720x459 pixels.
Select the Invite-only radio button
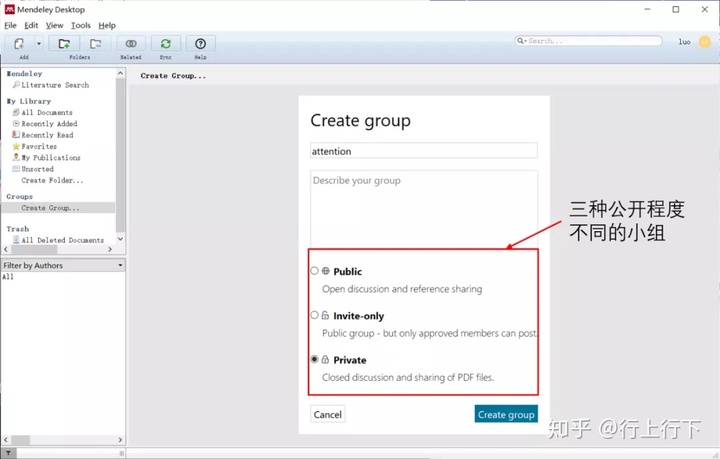314,315
